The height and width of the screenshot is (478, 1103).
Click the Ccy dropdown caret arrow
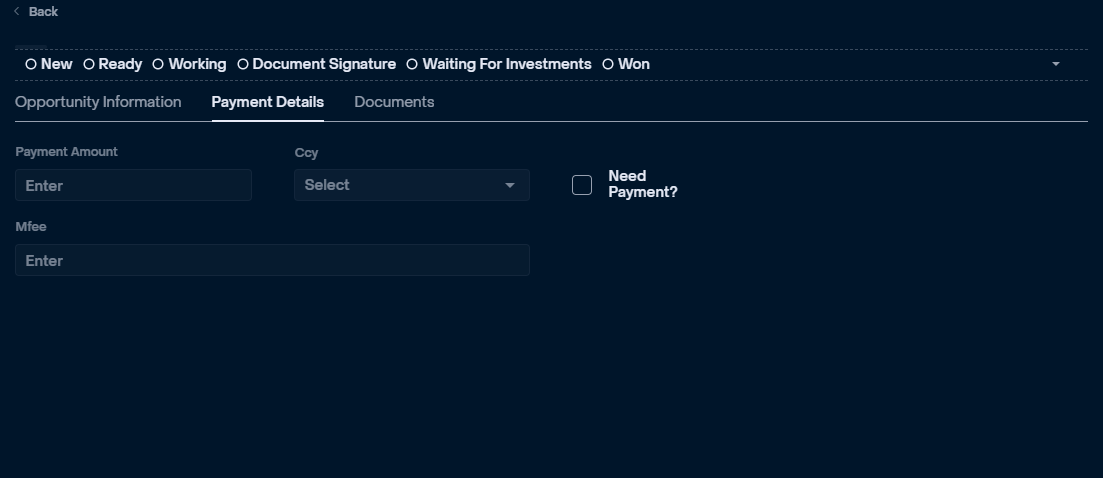click(x=510, y=186)
